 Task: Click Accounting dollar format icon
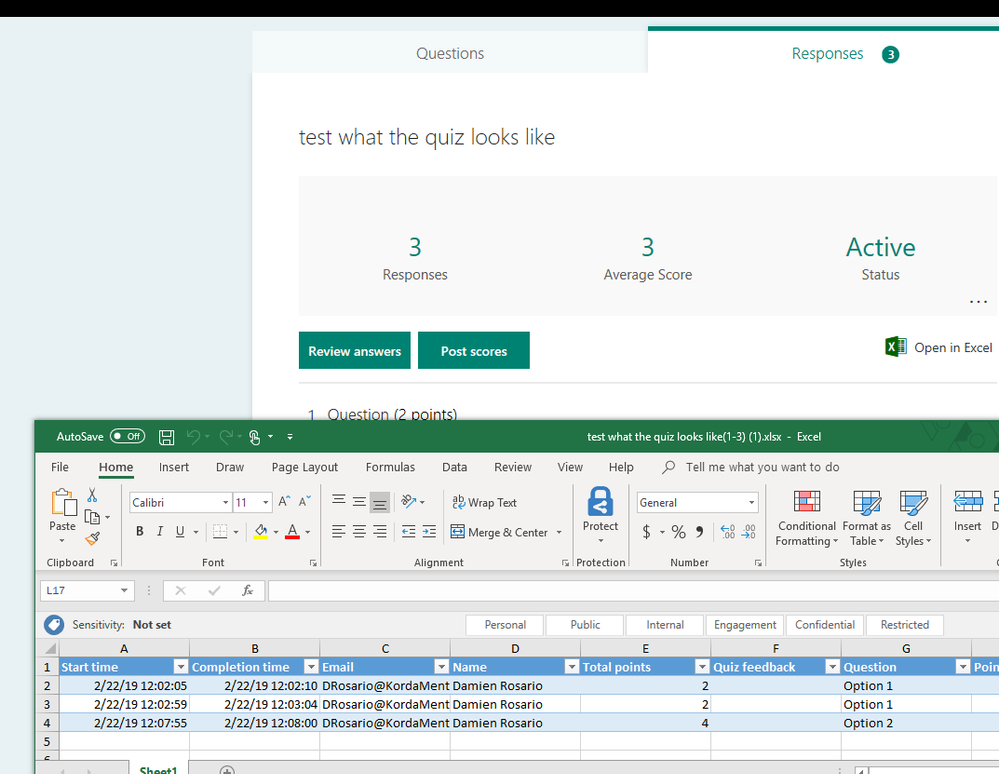(x=647, y=532)
